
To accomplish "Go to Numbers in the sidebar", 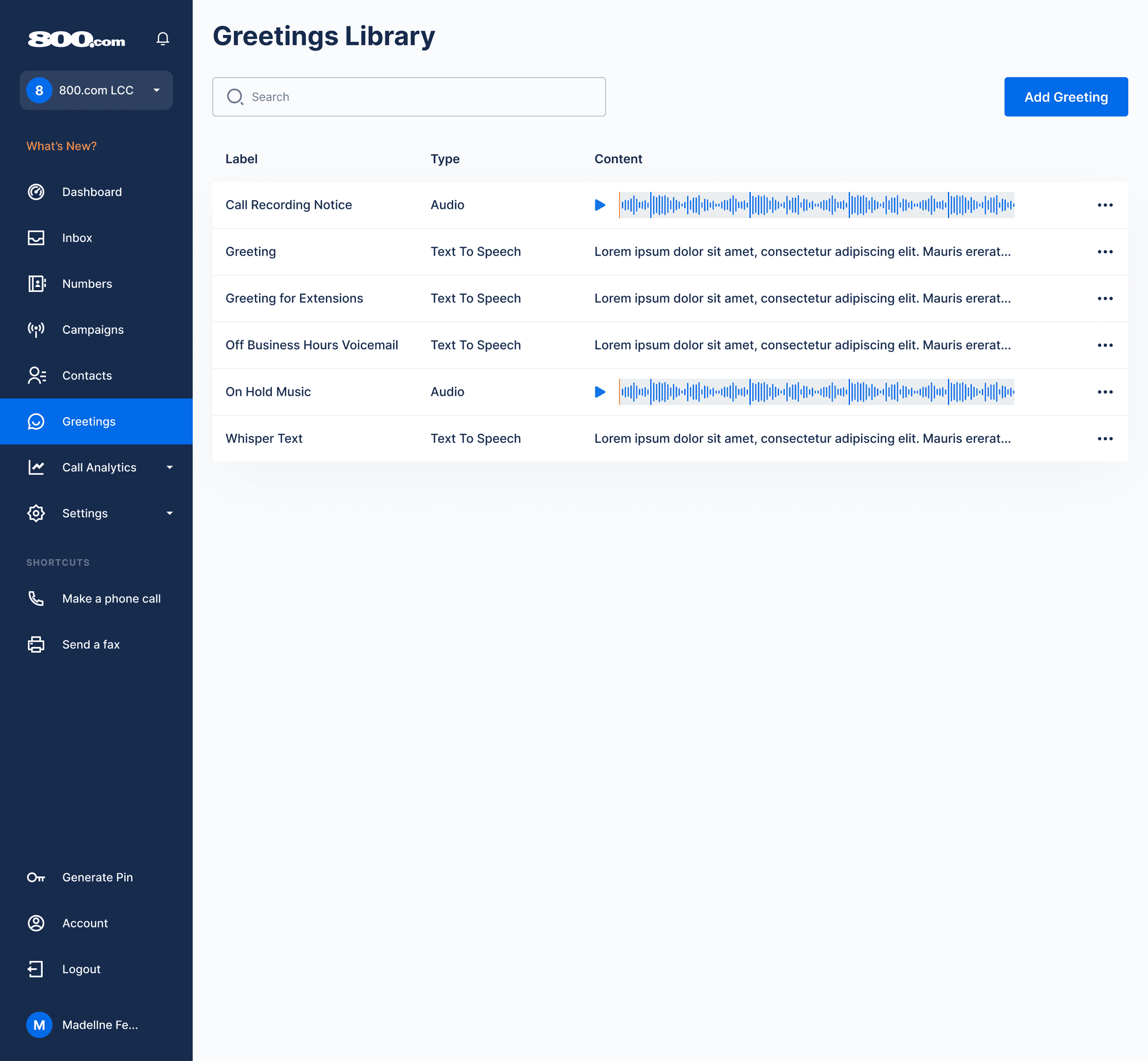I will tap(87, 284).
